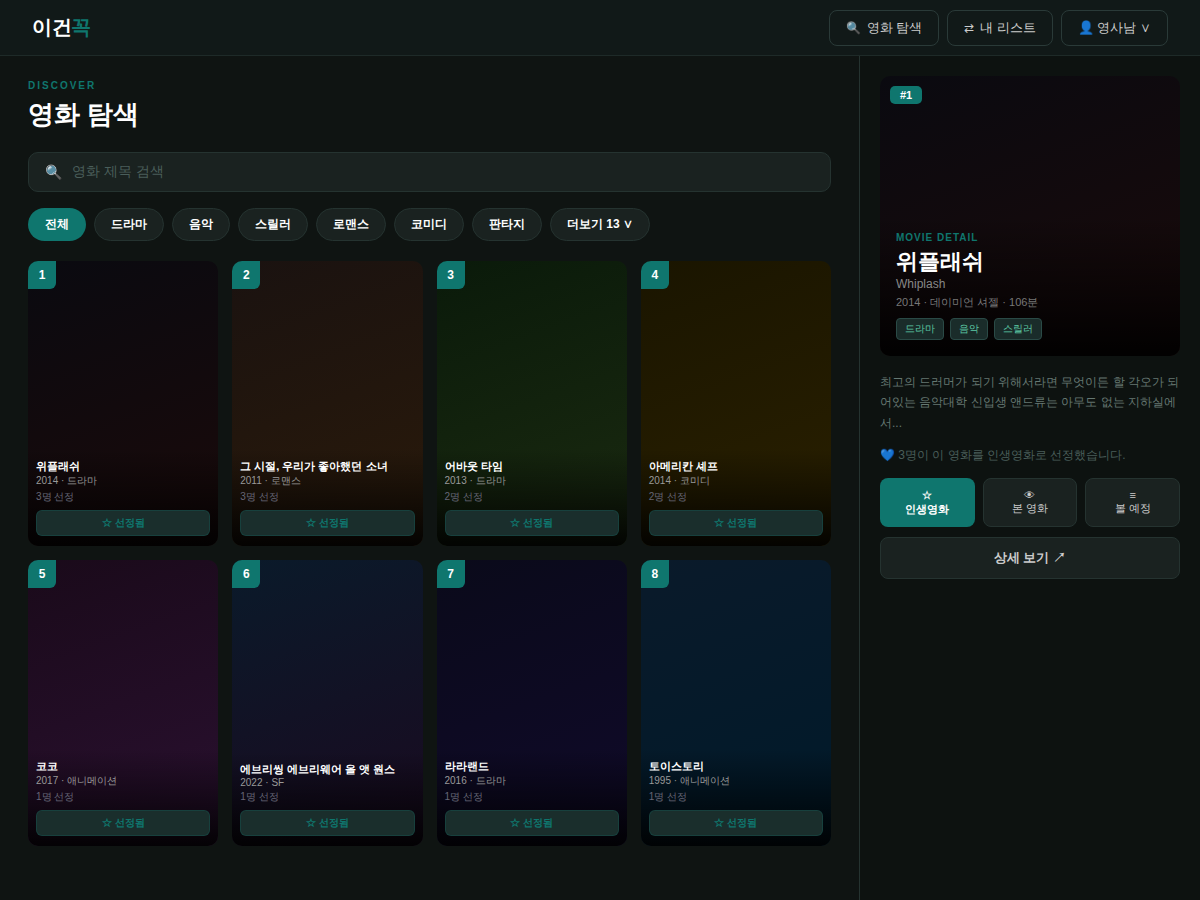The height and width of the screenshot is (900, 1200).
Task: Select the 전체 genre filter chip
Action: coord(57,224)
